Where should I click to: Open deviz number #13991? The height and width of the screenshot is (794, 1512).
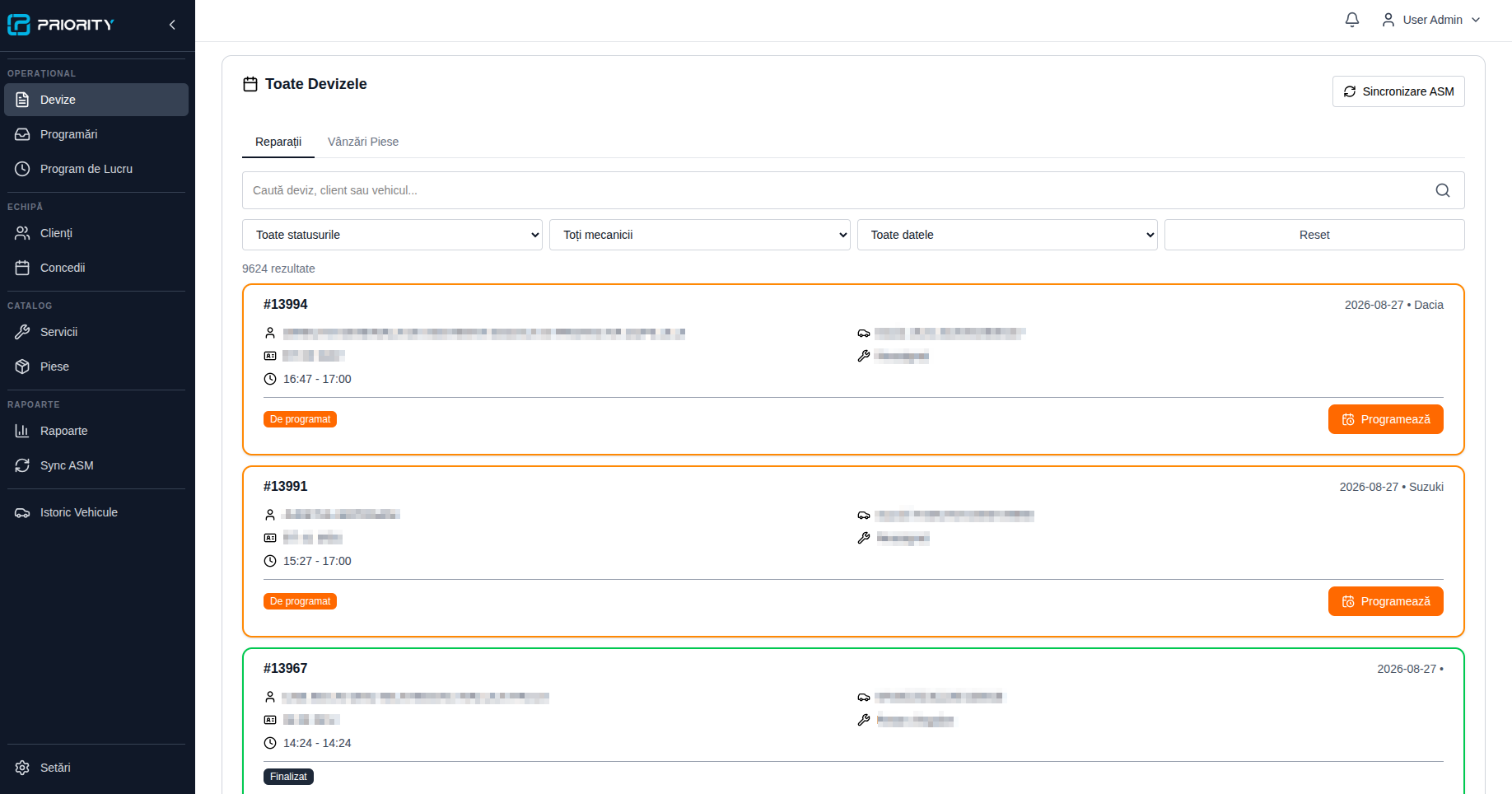coord(285,486)
